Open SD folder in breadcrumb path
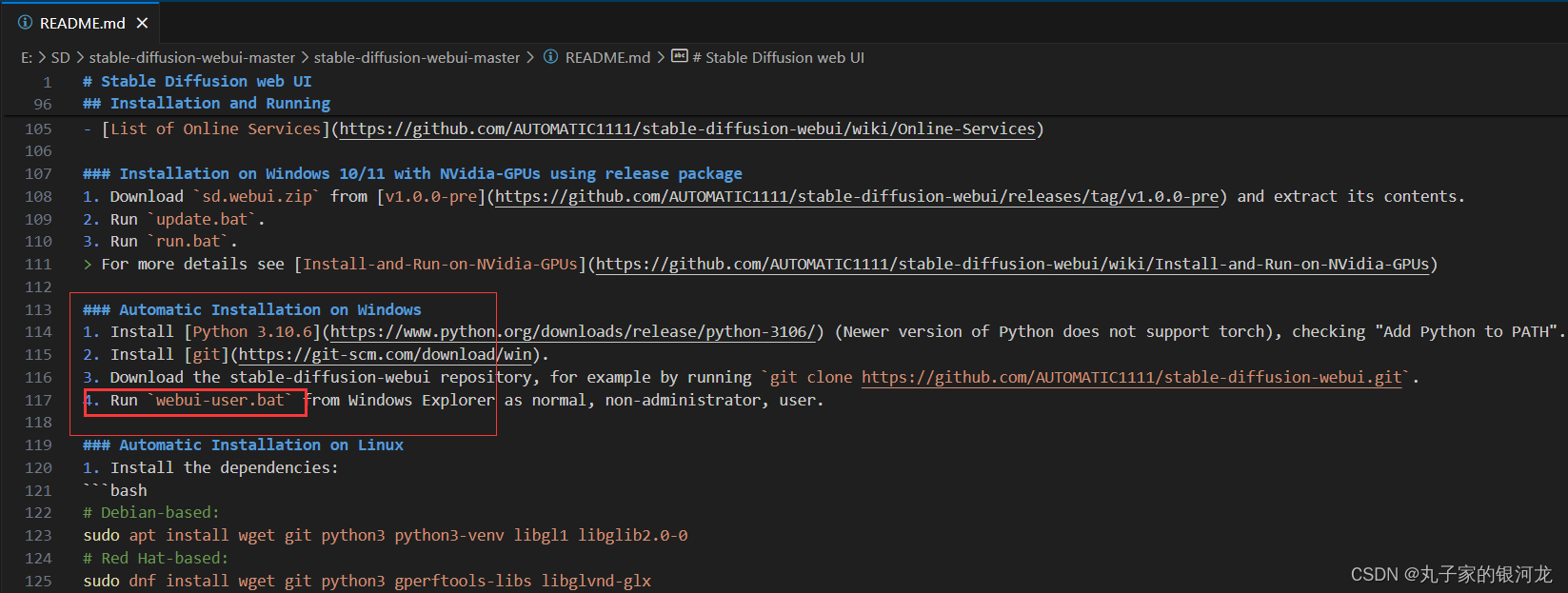 click(x=60, y=57)
